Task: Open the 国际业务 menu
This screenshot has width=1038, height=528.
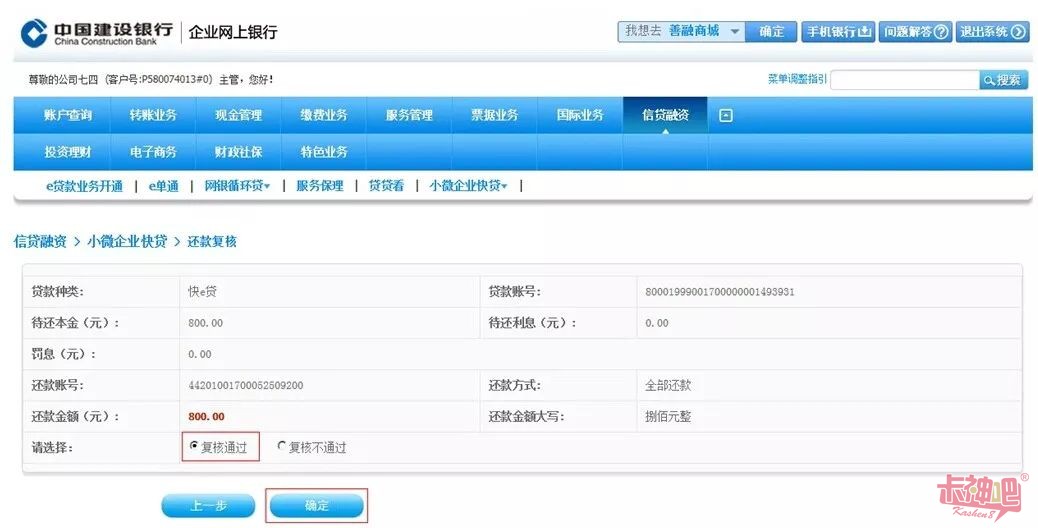Action: coord(580,115)
